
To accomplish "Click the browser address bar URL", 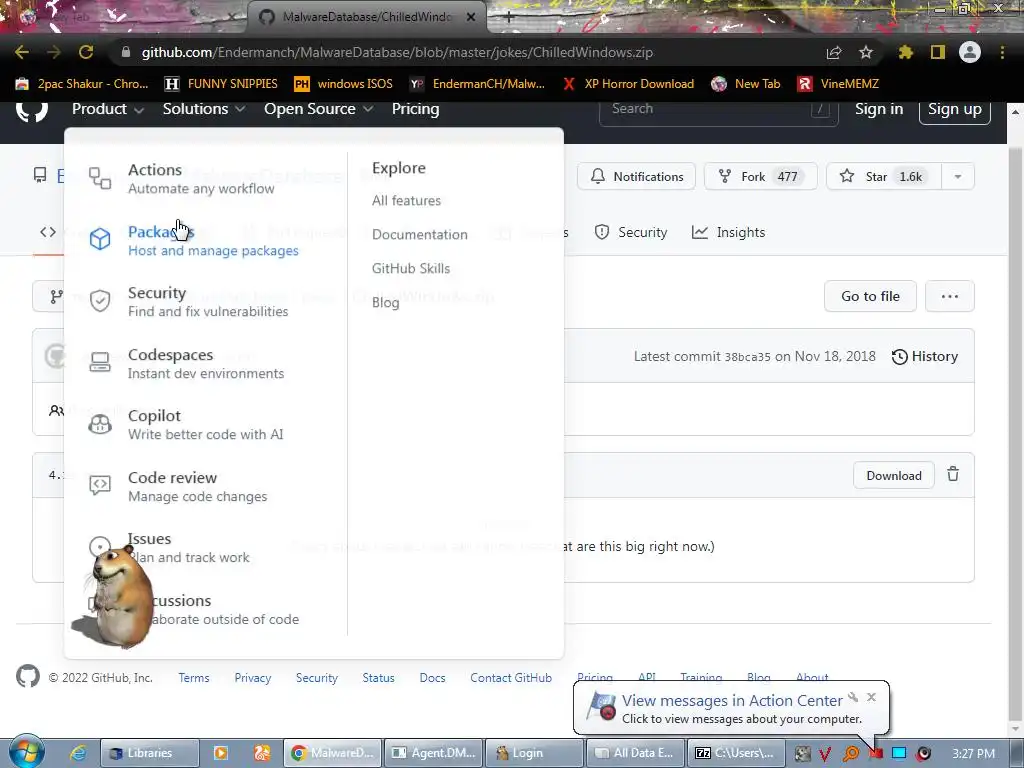I will pos(397,52).
